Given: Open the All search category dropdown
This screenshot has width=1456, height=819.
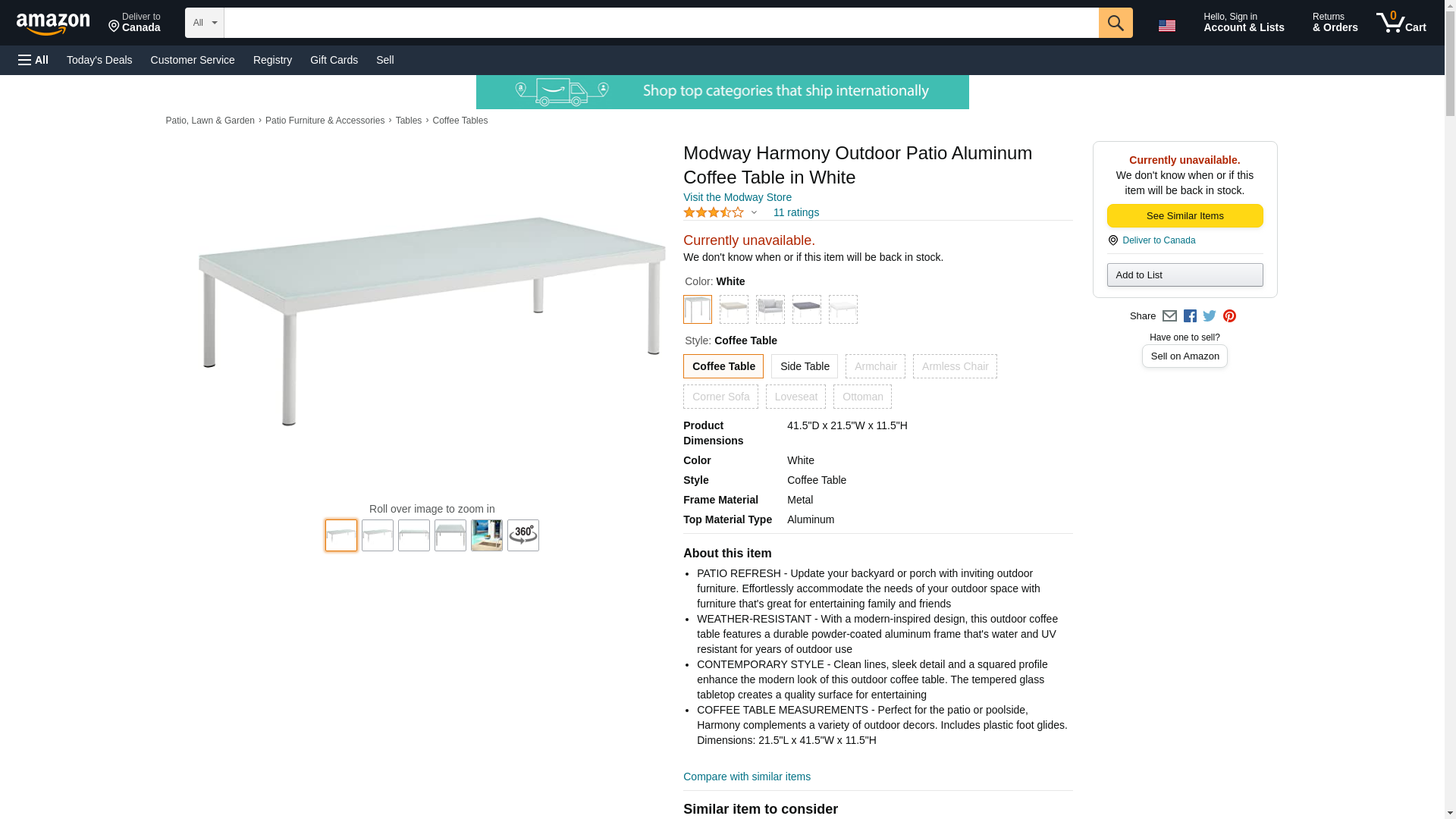Looking at the screenshot, I should (204, 23).
